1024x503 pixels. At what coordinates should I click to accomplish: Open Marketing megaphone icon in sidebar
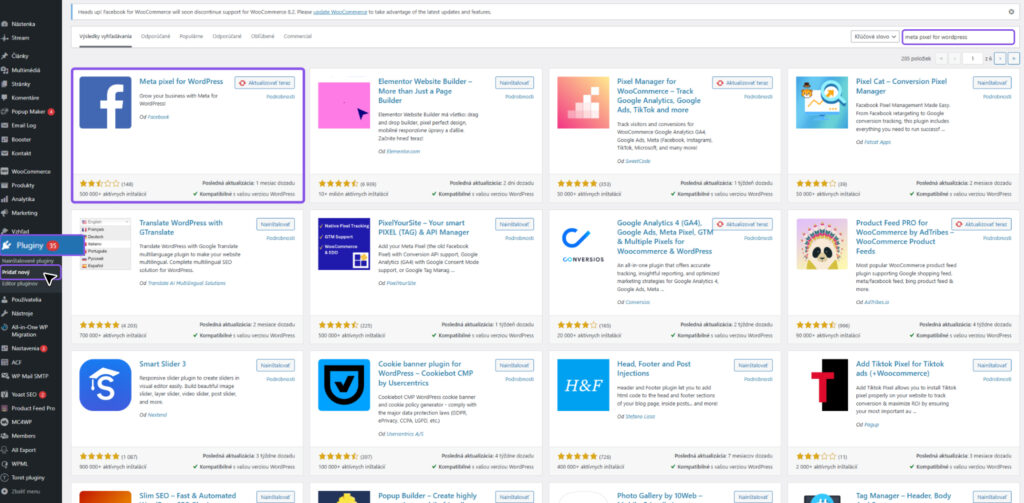tap(5, 213)
